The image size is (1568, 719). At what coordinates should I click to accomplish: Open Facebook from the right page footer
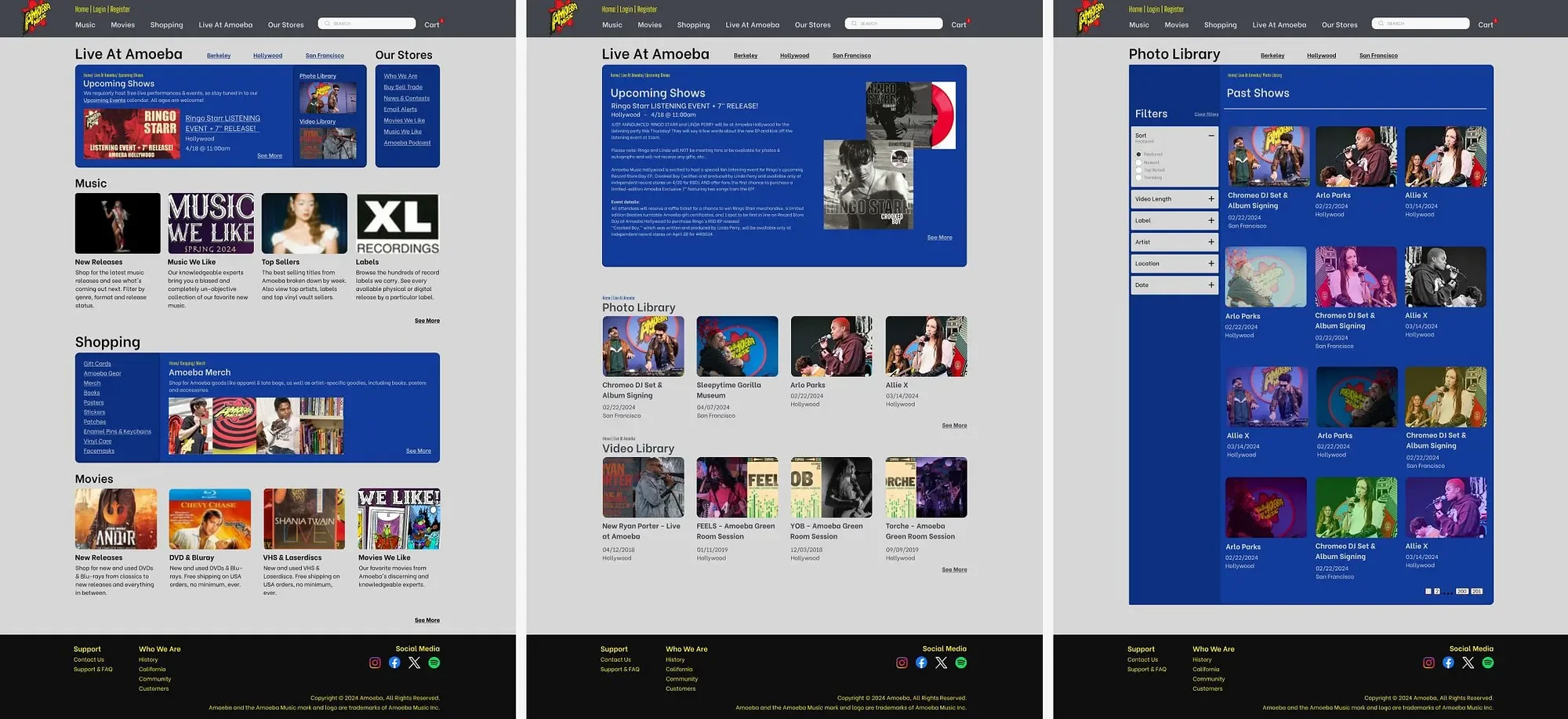[1448, 663]
